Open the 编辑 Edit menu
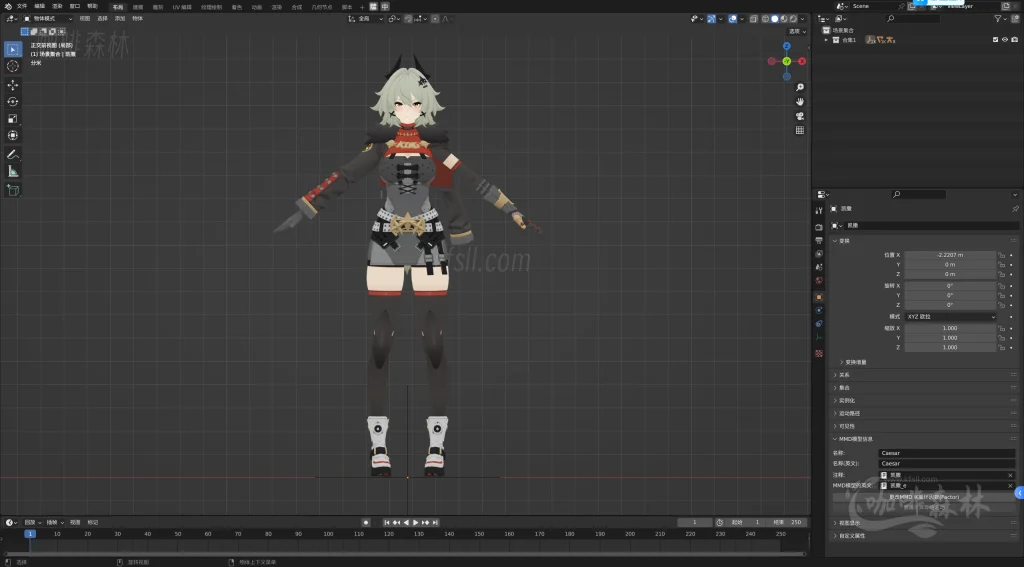Image resolution: width=1024 pixels, height=567 pixels. 40,6
